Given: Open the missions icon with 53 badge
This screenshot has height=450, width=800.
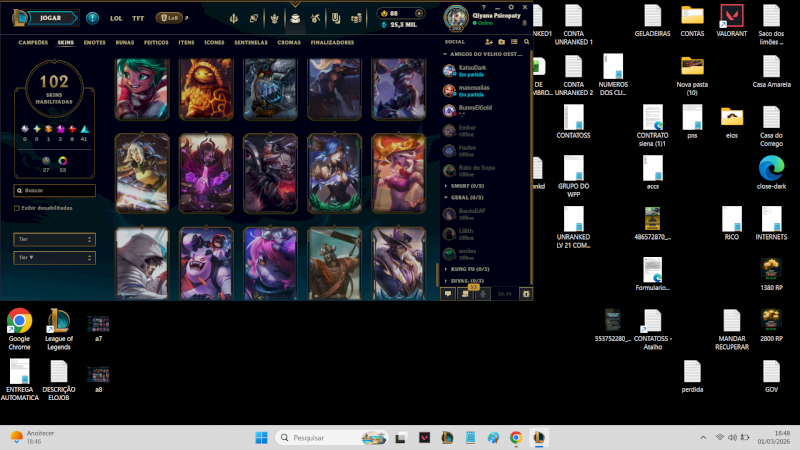Looking at the screenshot, I should tap(465, 294).
